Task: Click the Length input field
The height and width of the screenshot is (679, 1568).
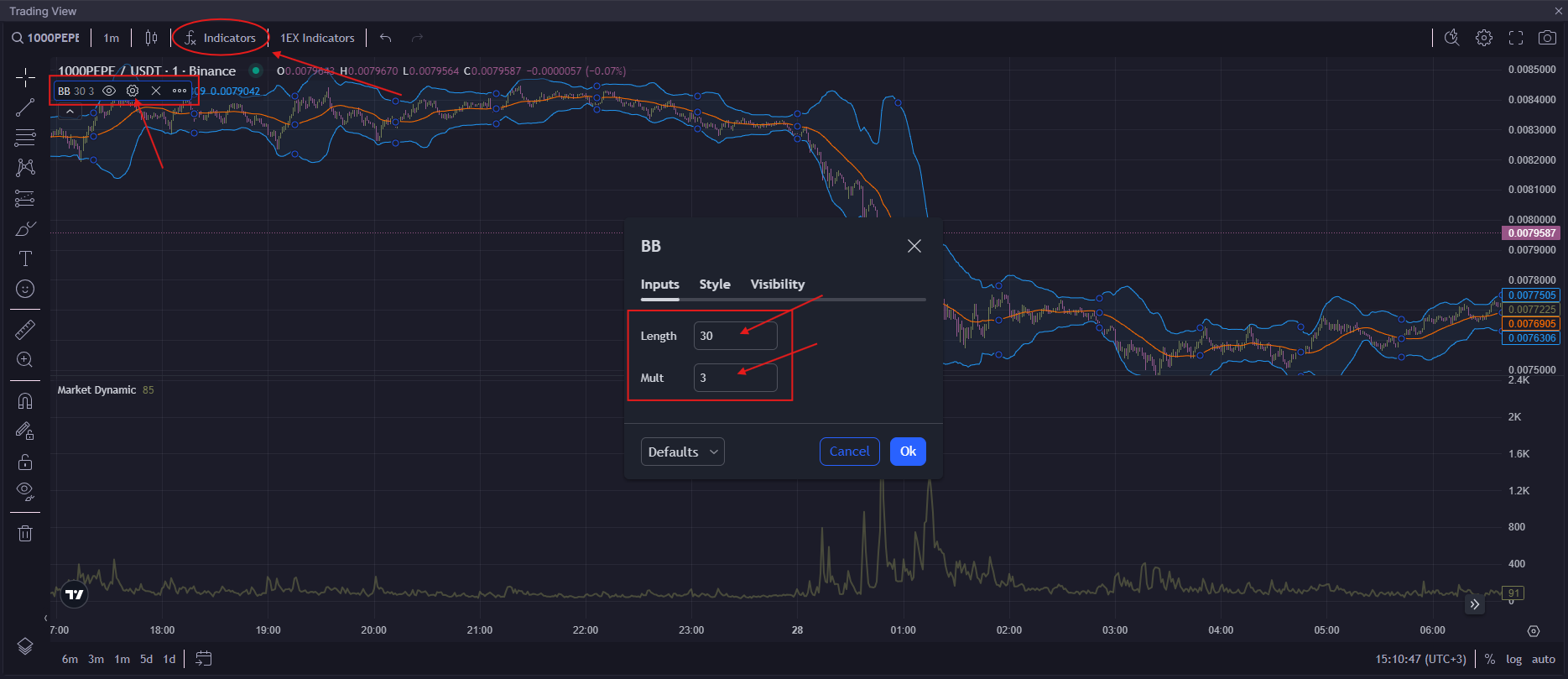Action: 735,336
